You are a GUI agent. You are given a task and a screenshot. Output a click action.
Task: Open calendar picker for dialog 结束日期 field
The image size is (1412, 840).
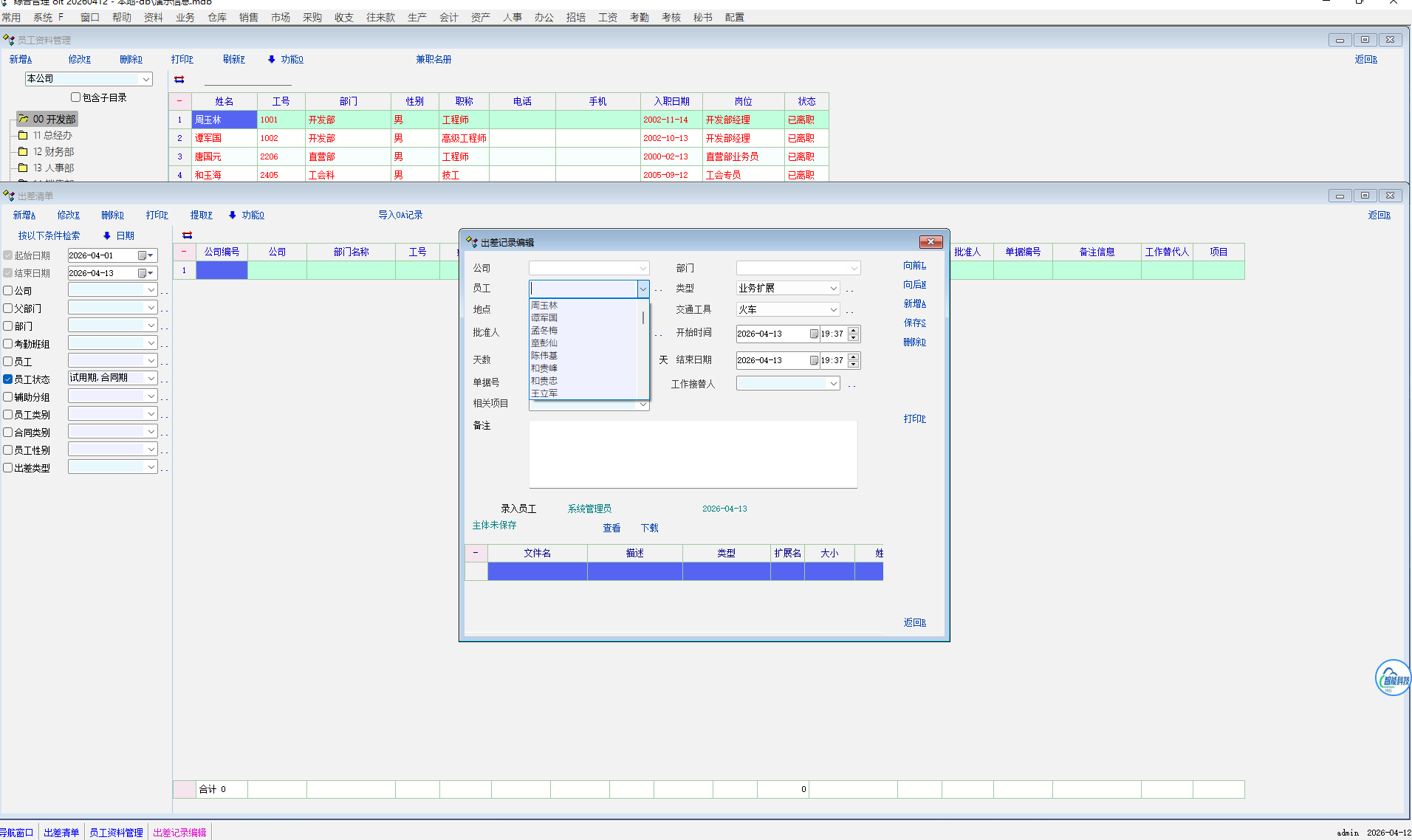tap(813, 361)
